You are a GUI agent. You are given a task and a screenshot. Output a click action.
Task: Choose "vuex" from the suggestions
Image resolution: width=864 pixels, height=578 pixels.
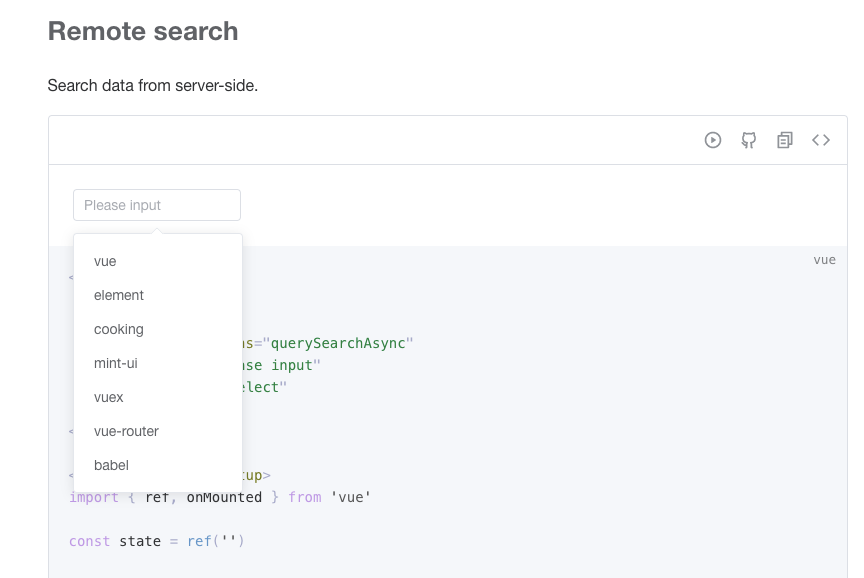click(x=108, y=397)
